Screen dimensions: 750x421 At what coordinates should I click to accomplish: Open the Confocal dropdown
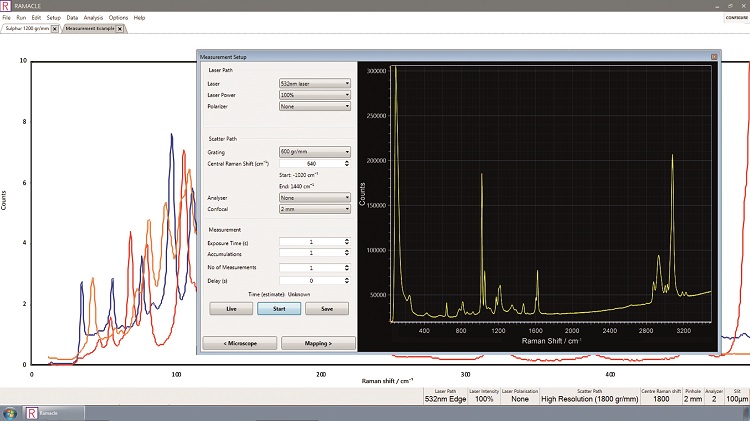pos(315,209)
